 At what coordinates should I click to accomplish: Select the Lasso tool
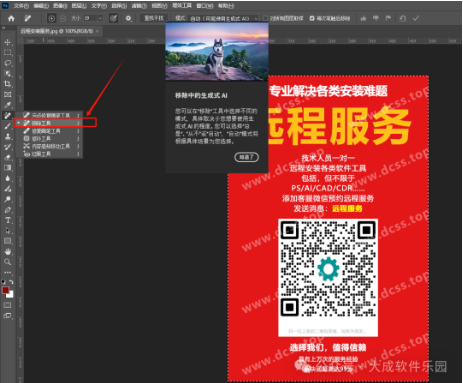tap(8, 63)
